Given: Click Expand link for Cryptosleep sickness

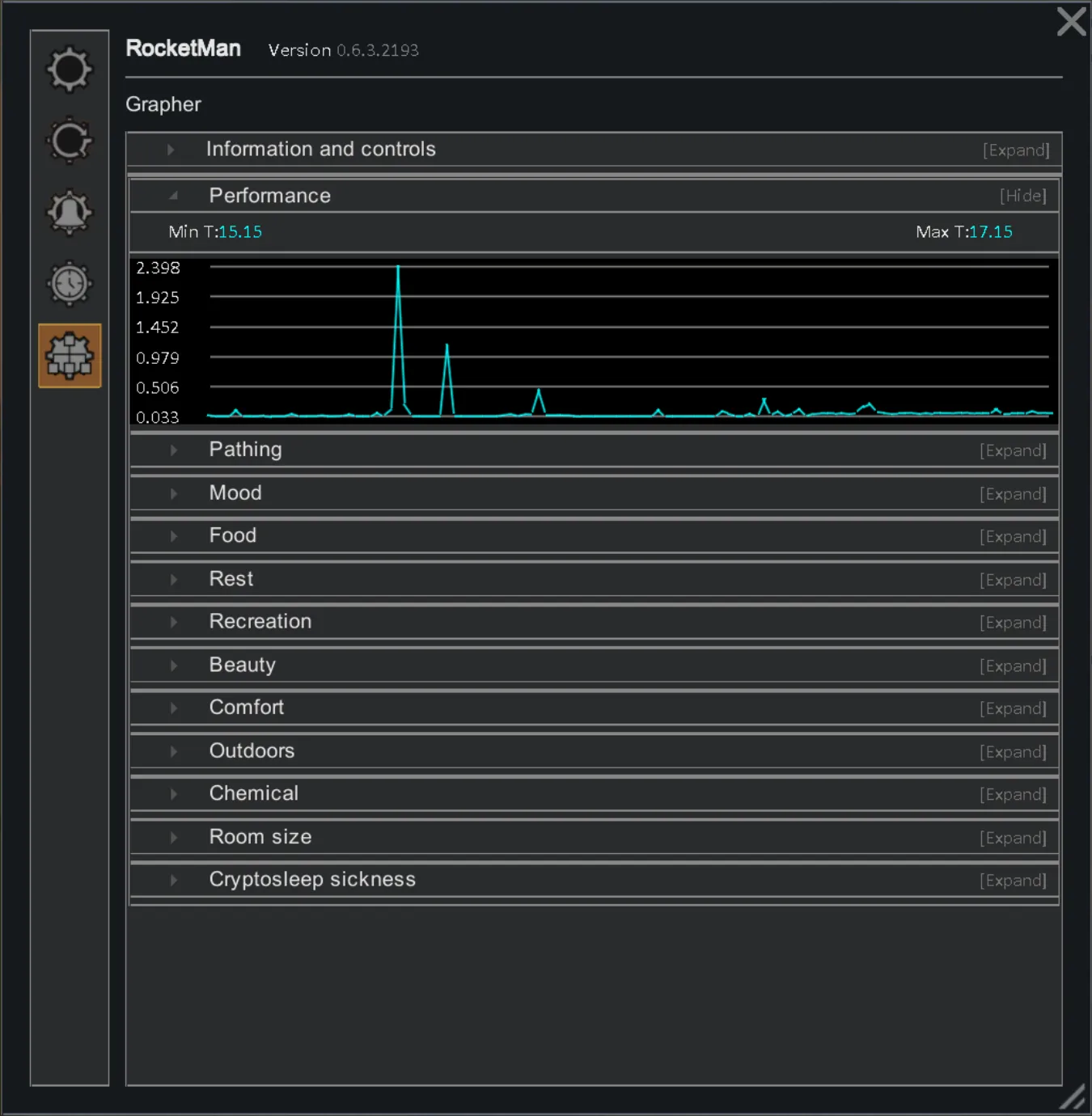Looking at the screenshot, I should [1013, 881].
